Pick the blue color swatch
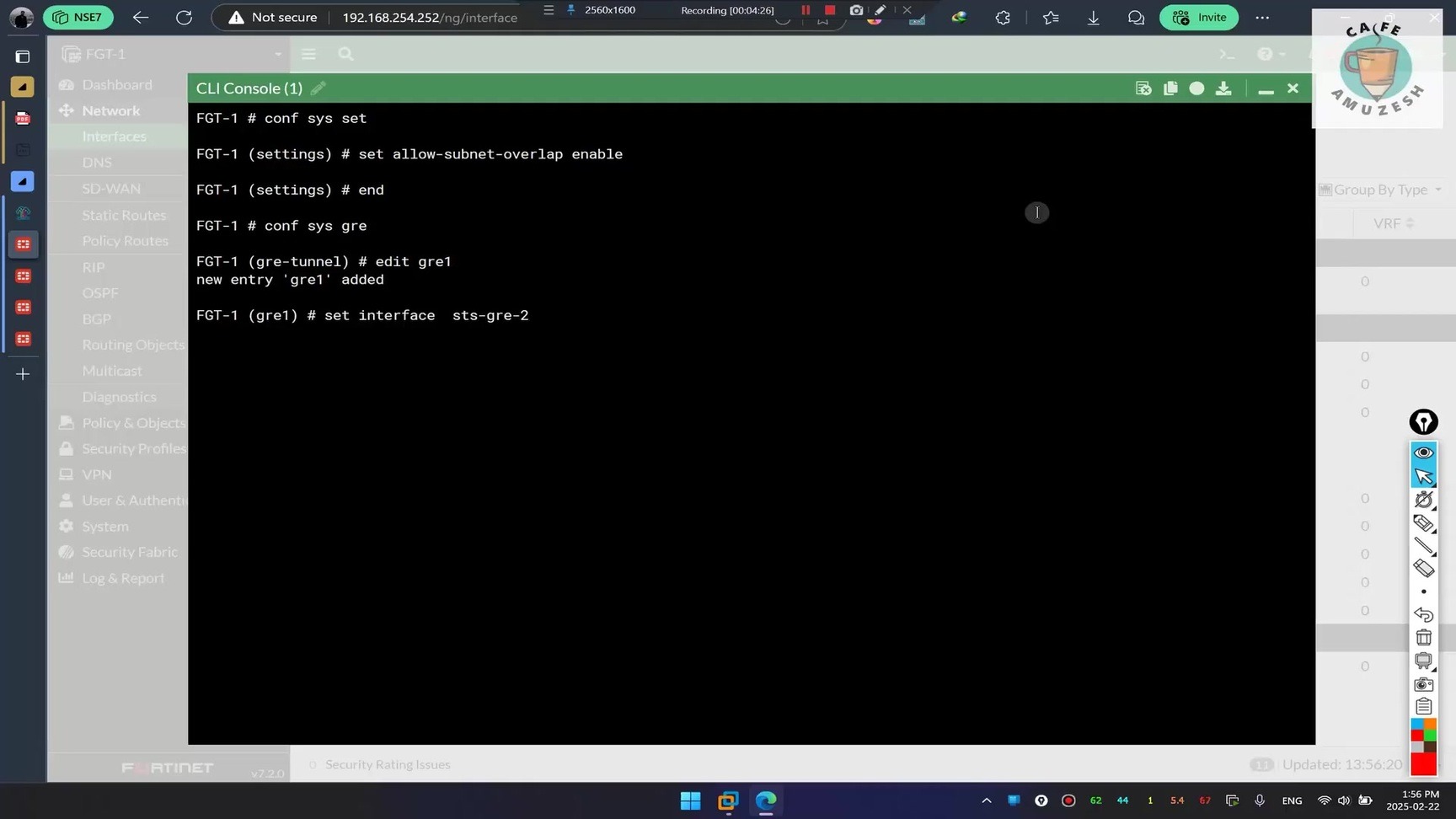 tap(1417, 725)
